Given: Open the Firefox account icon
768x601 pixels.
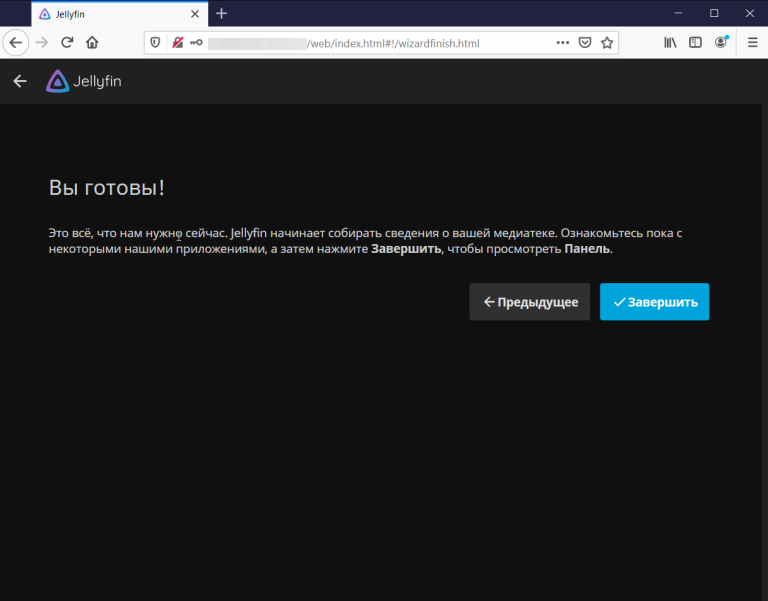Looking at the screenshot, I should coord(721,43).
